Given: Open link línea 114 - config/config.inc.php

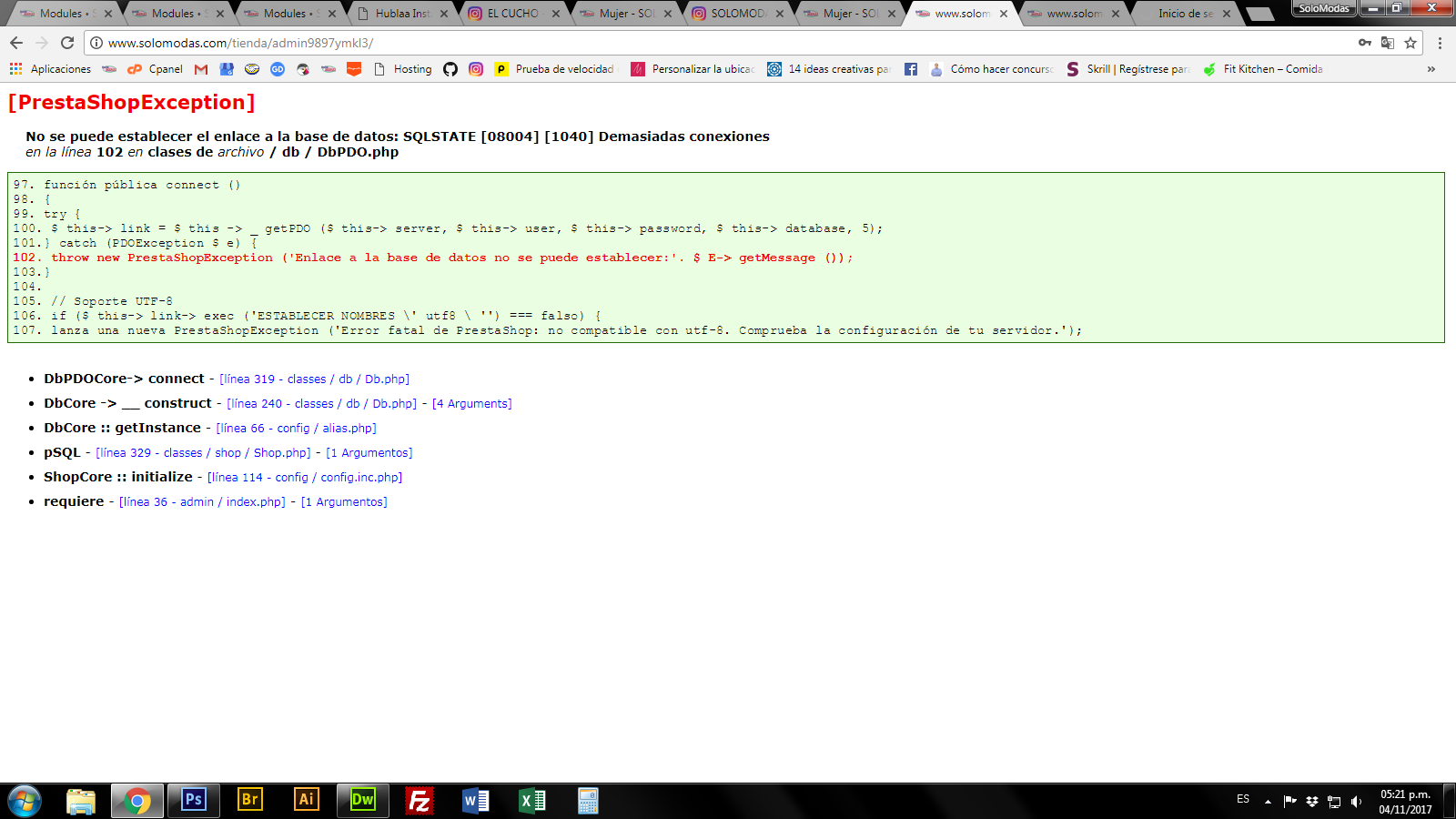Looking at the screenshot, I should point(305,478).
